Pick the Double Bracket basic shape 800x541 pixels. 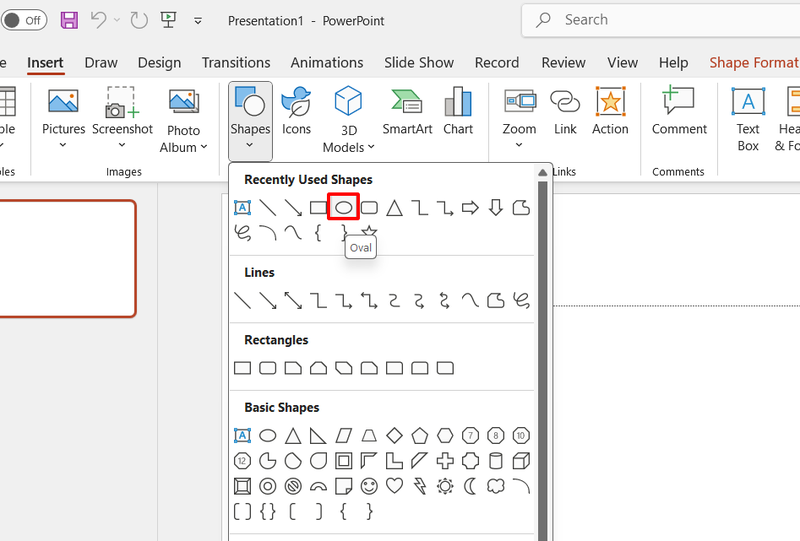pyautogui.click(x=242, y=511)
